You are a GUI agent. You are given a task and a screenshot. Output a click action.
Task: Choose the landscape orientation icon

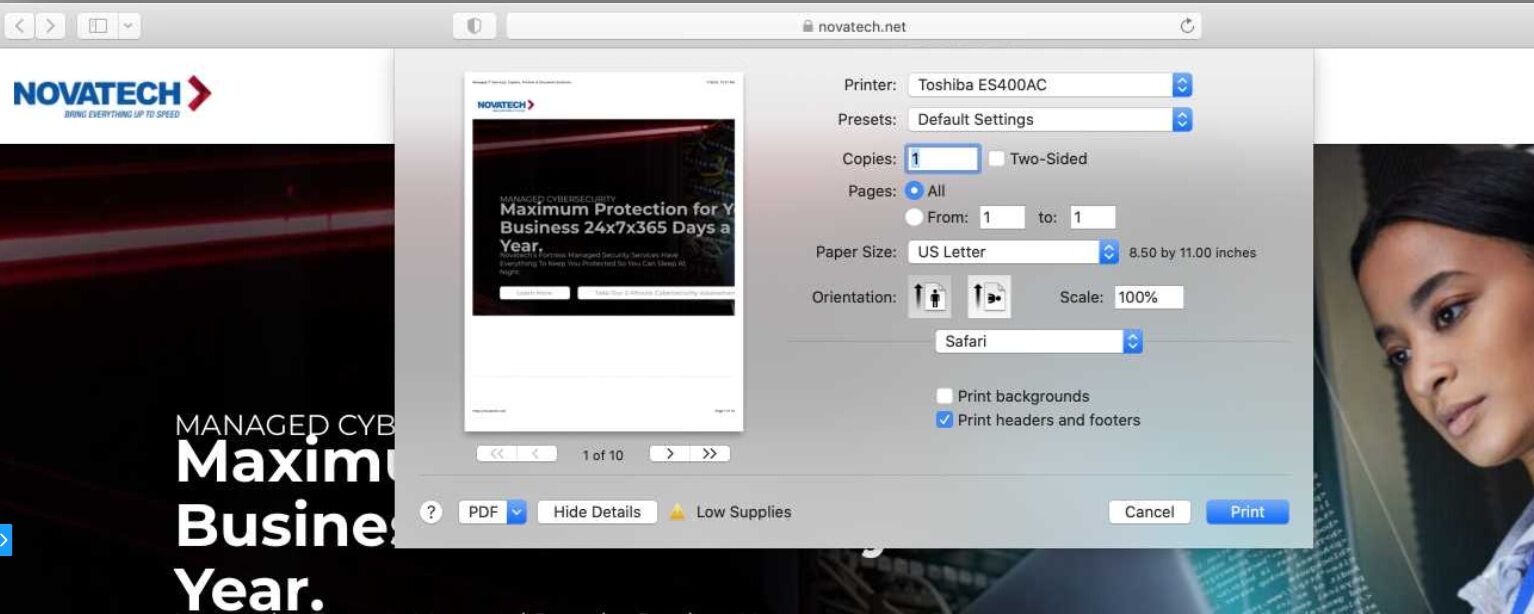[989, 297]
